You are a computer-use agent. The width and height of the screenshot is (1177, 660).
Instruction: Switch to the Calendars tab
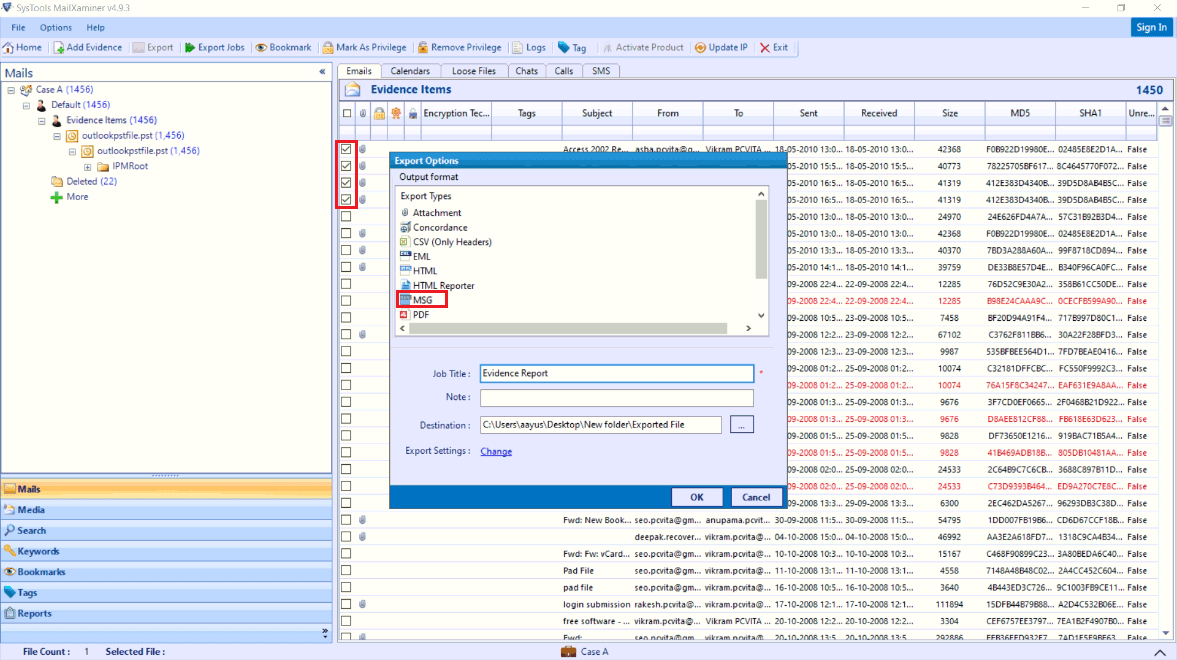pos(410,71)
